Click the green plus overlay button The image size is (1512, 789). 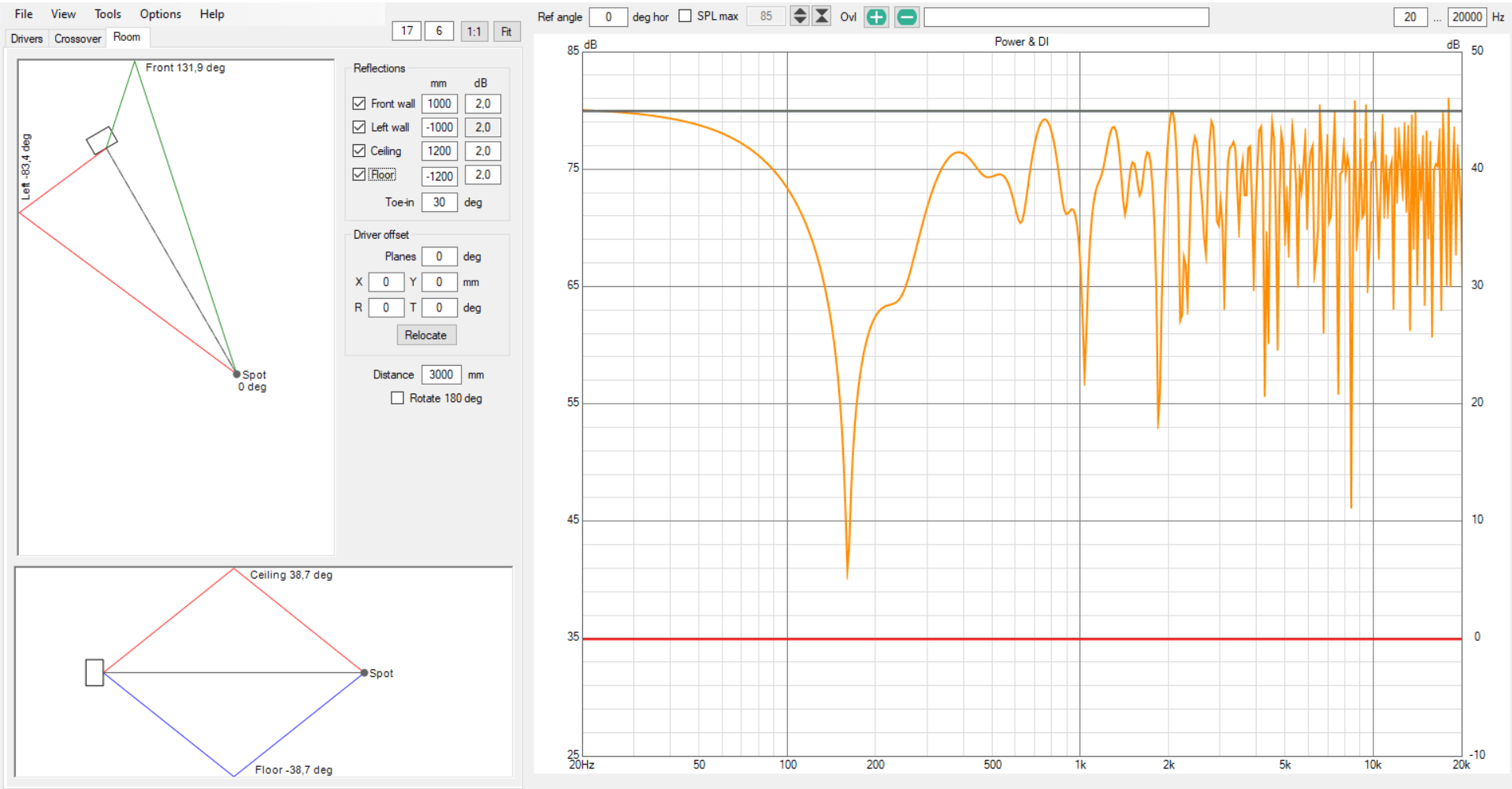tap(876, 17)
